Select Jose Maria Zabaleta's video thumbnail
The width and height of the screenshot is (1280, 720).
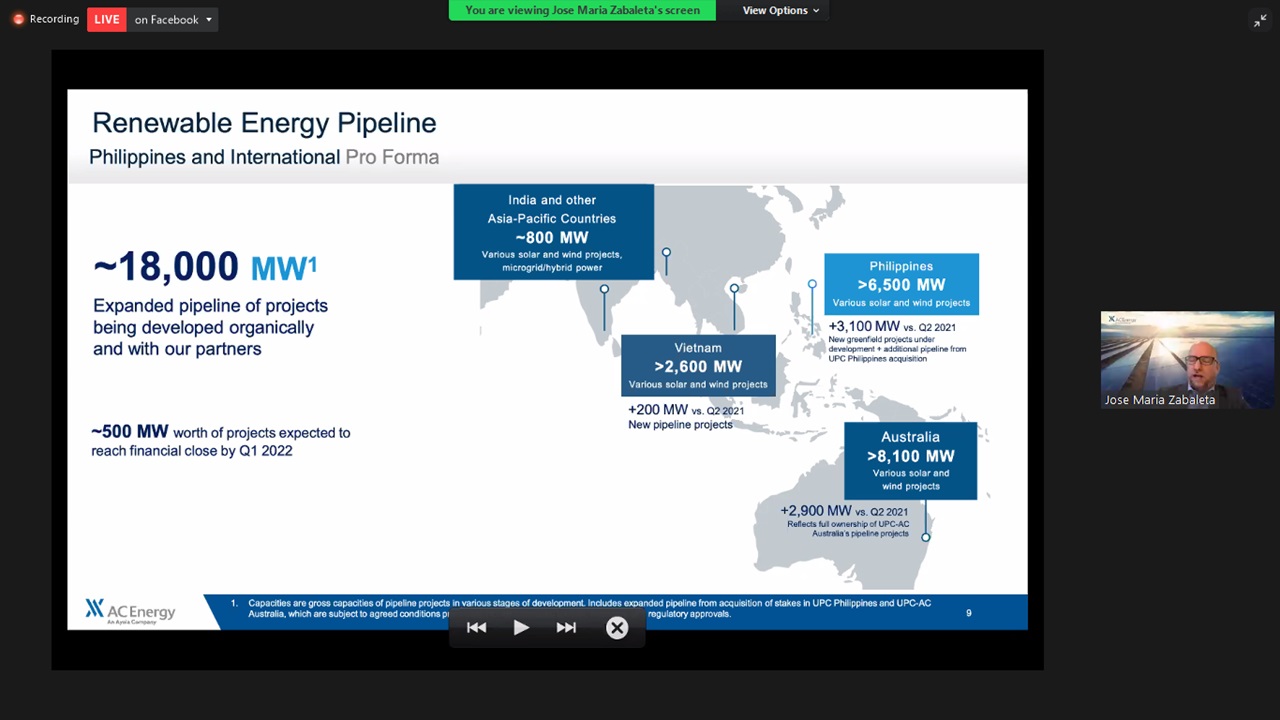click(x=1187, y=360)
